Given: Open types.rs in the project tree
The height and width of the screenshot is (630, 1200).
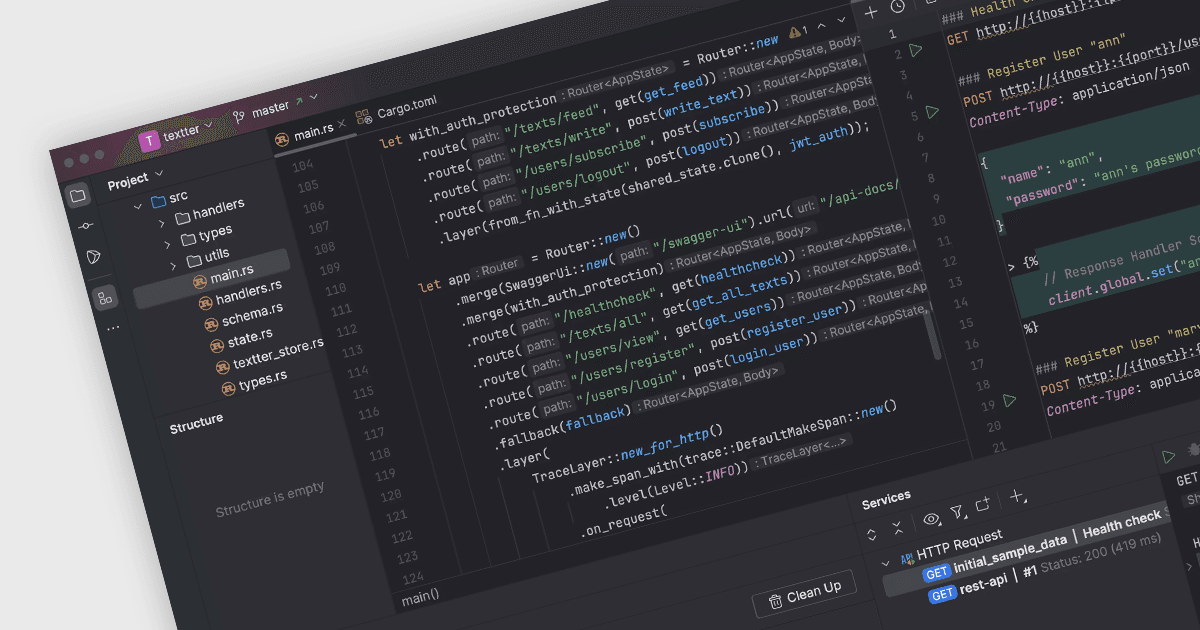Looking at the screenshot, I should click(x=254, y=381).
